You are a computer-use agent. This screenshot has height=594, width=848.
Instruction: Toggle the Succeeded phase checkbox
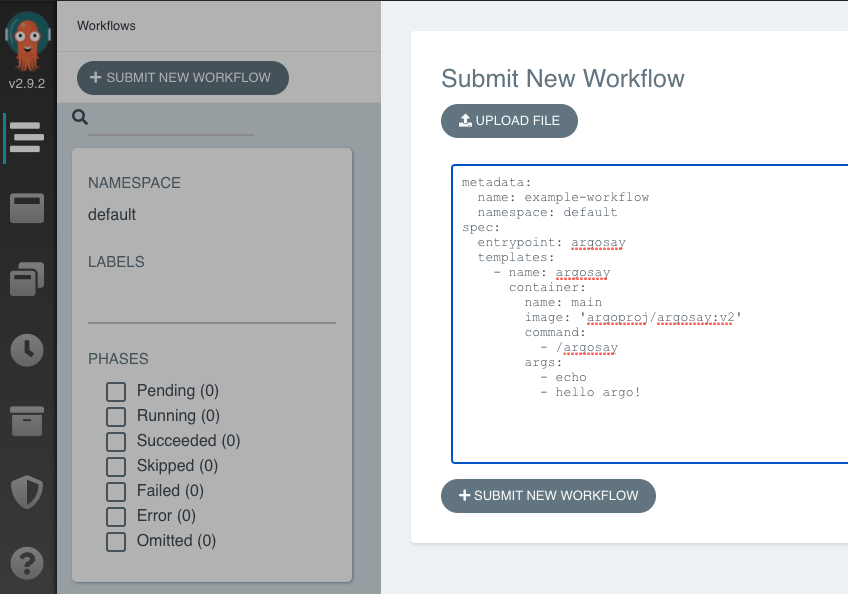coord(116,441)
